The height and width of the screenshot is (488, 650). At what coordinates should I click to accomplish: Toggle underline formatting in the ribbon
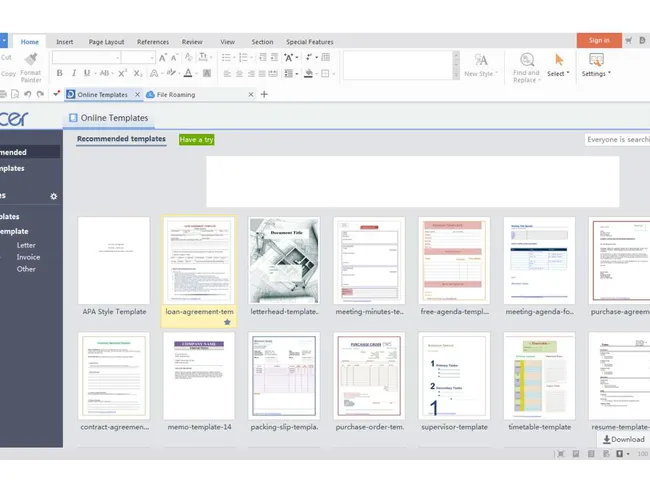(87, 73)
